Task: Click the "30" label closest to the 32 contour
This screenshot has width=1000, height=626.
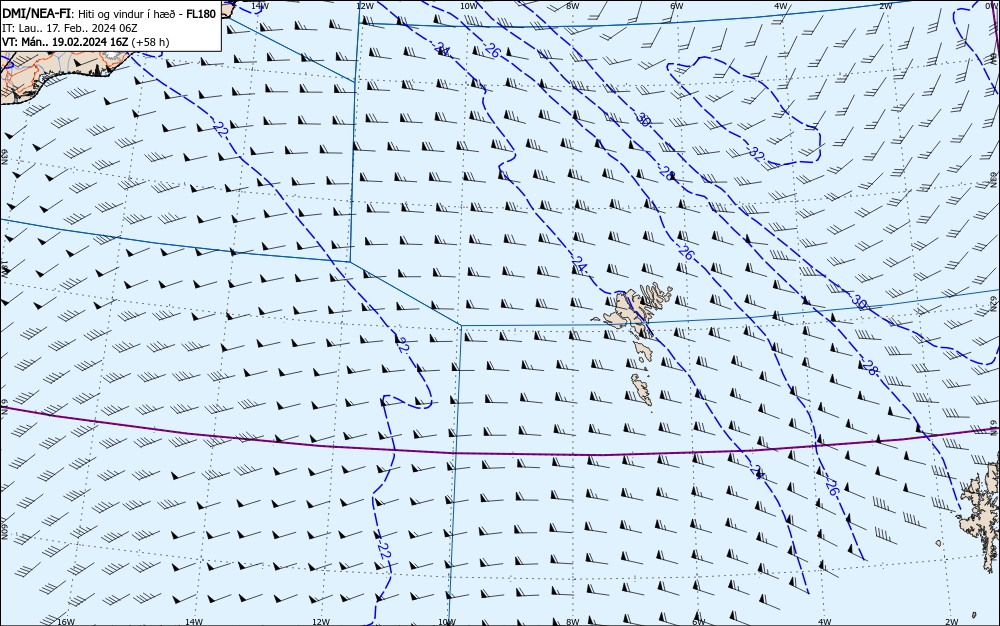Action: coord(643,119)
